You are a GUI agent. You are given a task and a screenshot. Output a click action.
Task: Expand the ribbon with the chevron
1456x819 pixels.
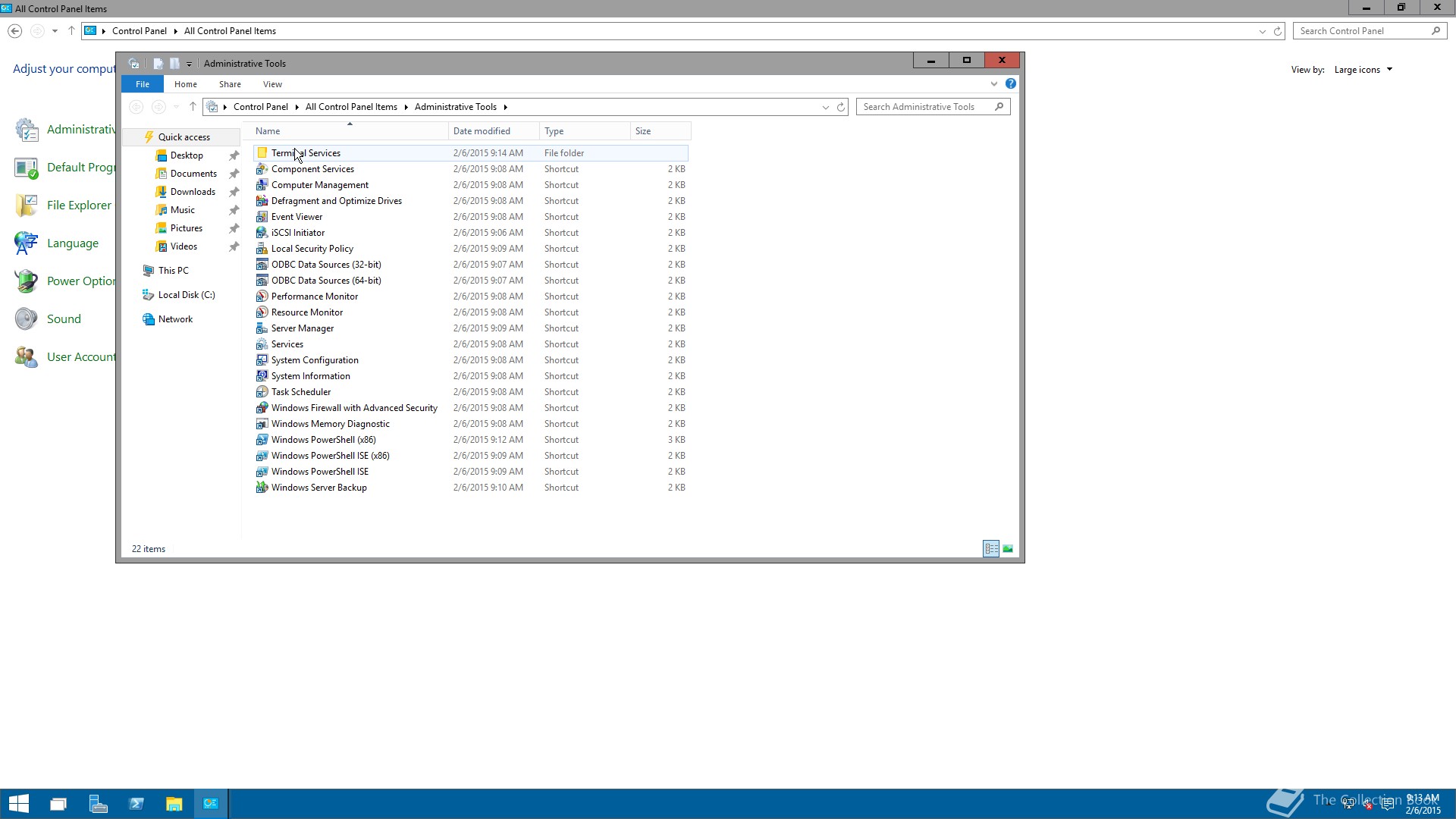click(994, 84)
